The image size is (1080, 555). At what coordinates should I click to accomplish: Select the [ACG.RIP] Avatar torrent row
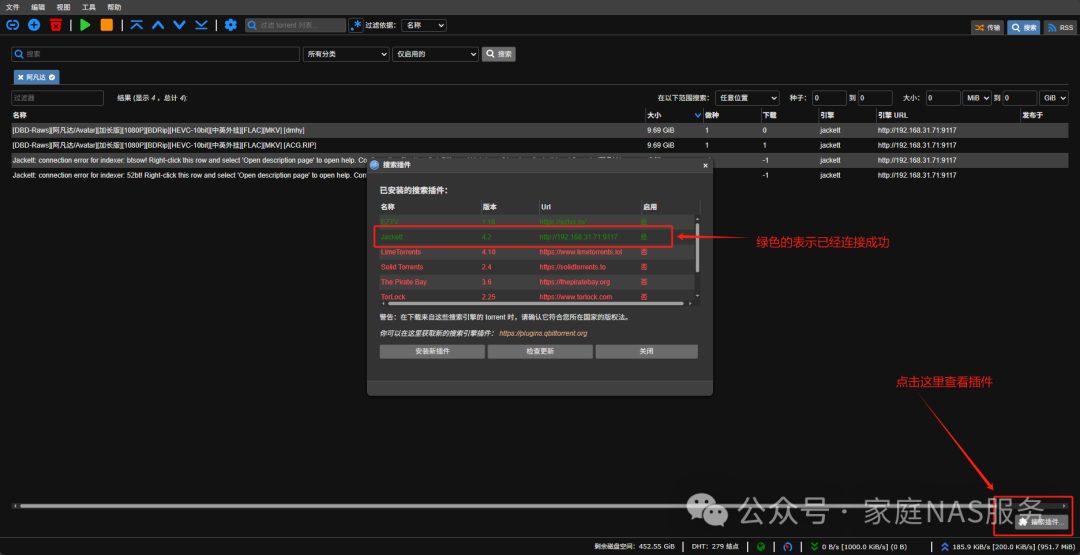tap(540, 145)
